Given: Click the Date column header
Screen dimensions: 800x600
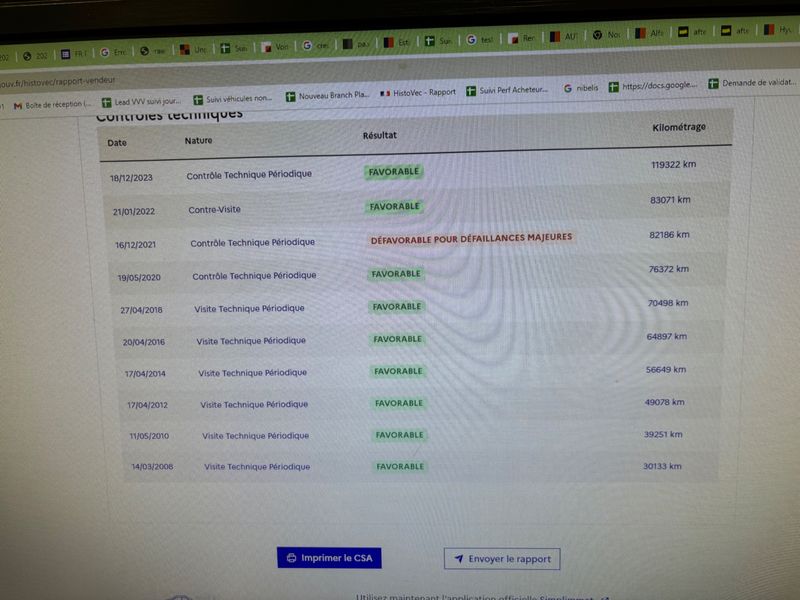Looking at the screenshot, I should [117, 143].
